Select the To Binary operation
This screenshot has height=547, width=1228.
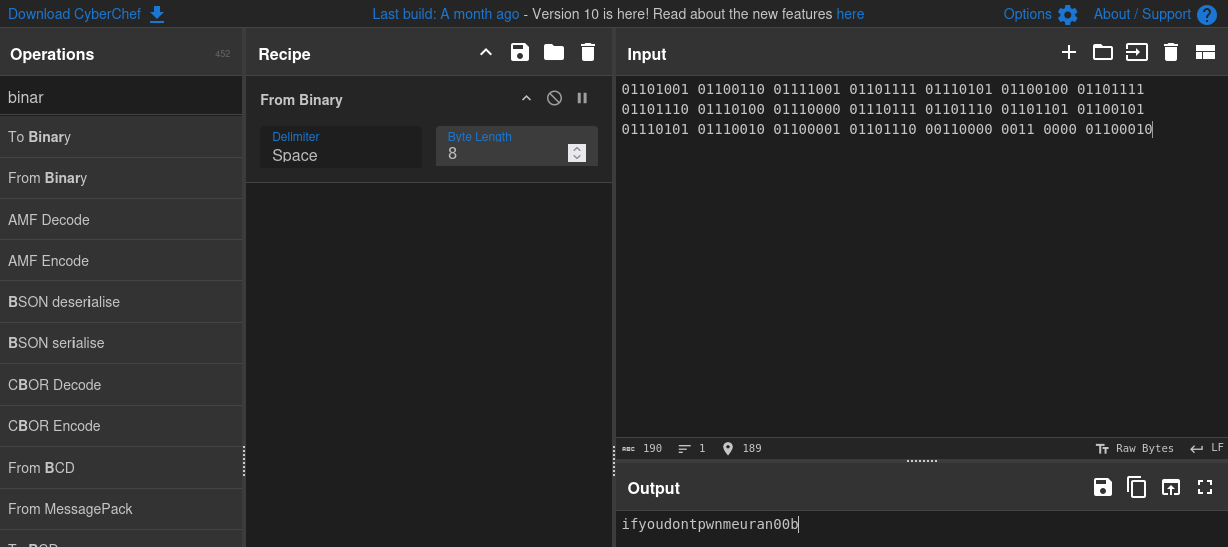[121, 137]
